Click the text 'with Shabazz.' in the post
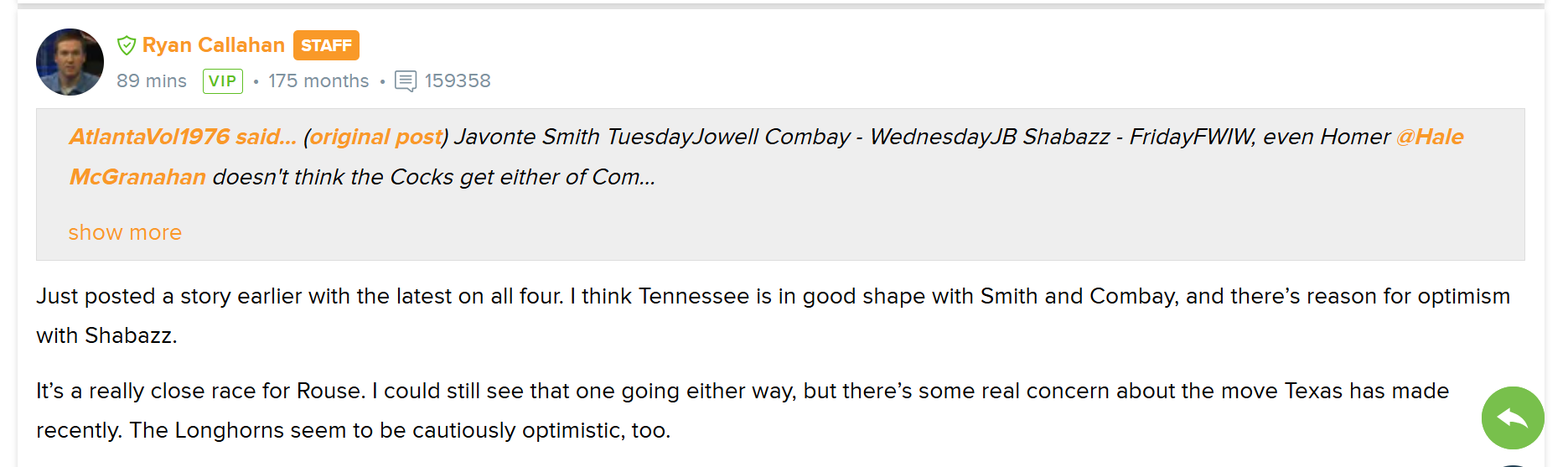 [x=106, y=335]
